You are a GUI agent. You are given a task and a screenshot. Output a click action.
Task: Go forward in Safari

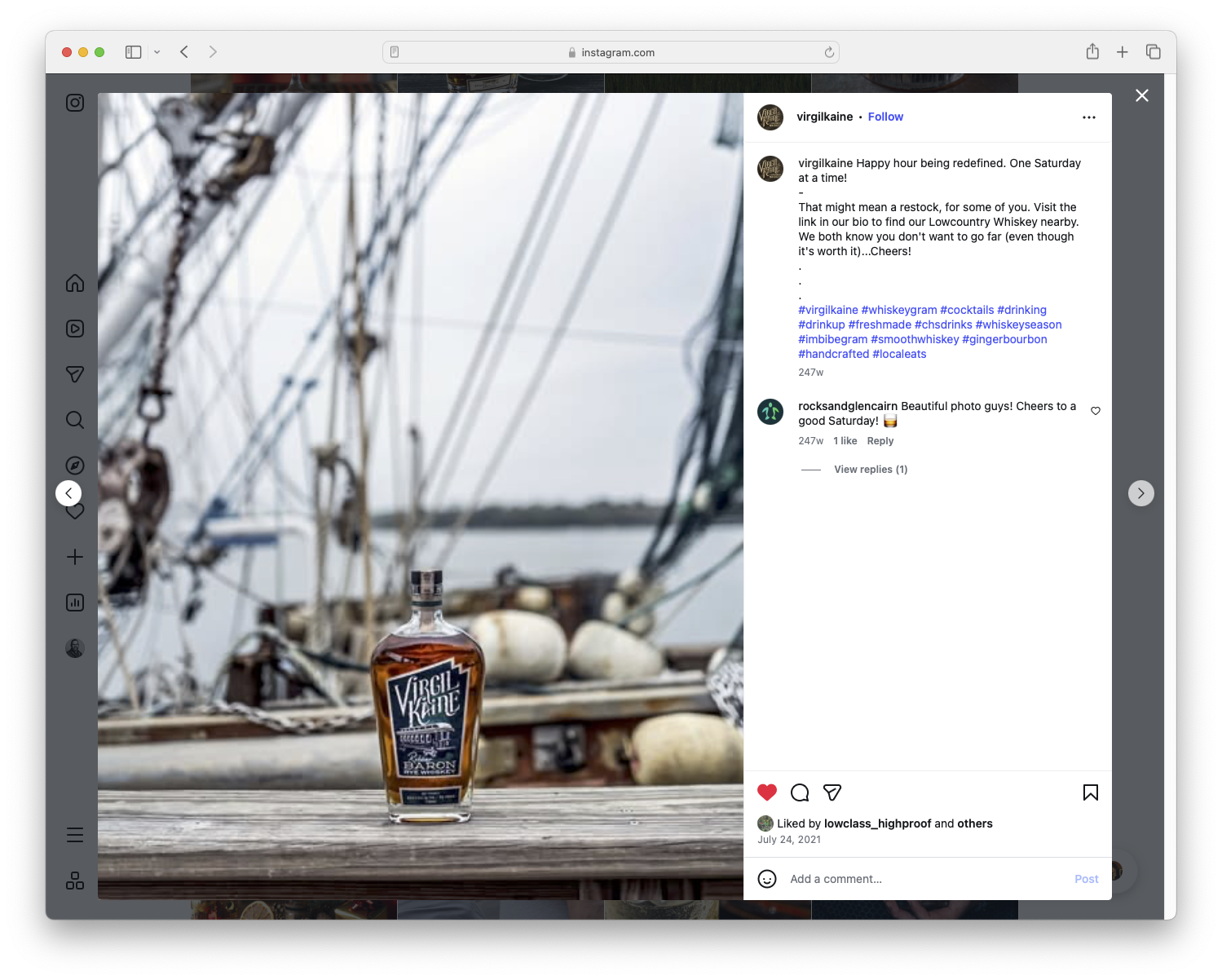(213, 52)
